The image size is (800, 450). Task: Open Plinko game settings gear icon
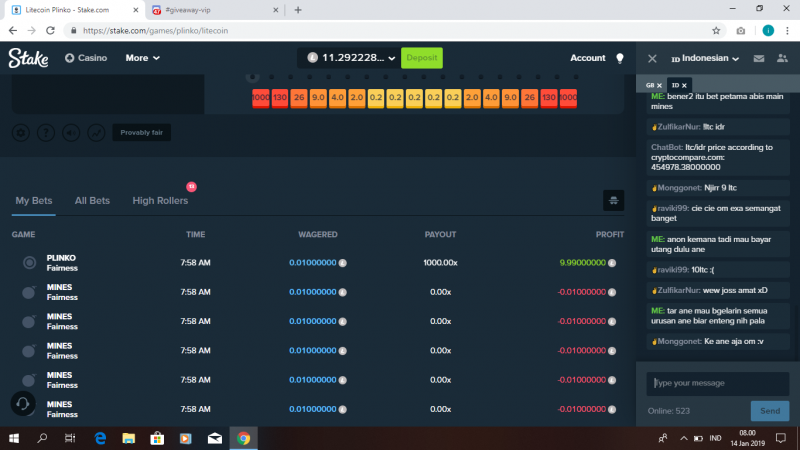(21, 133)
